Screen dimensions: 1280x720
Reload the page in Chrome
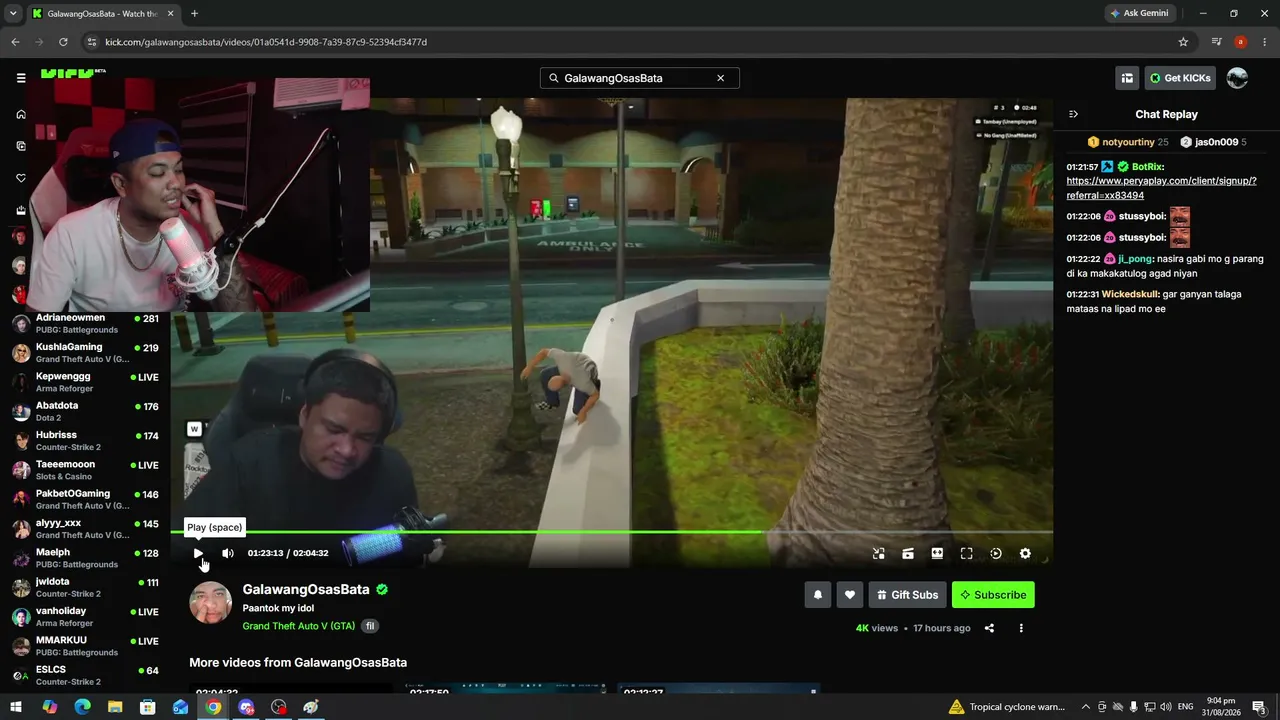click(63, 42)
